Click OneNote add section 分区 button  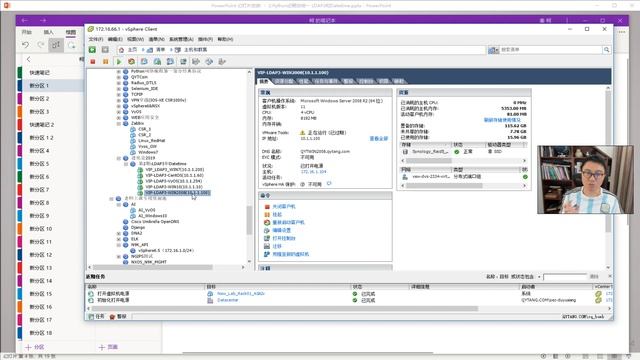35,347
